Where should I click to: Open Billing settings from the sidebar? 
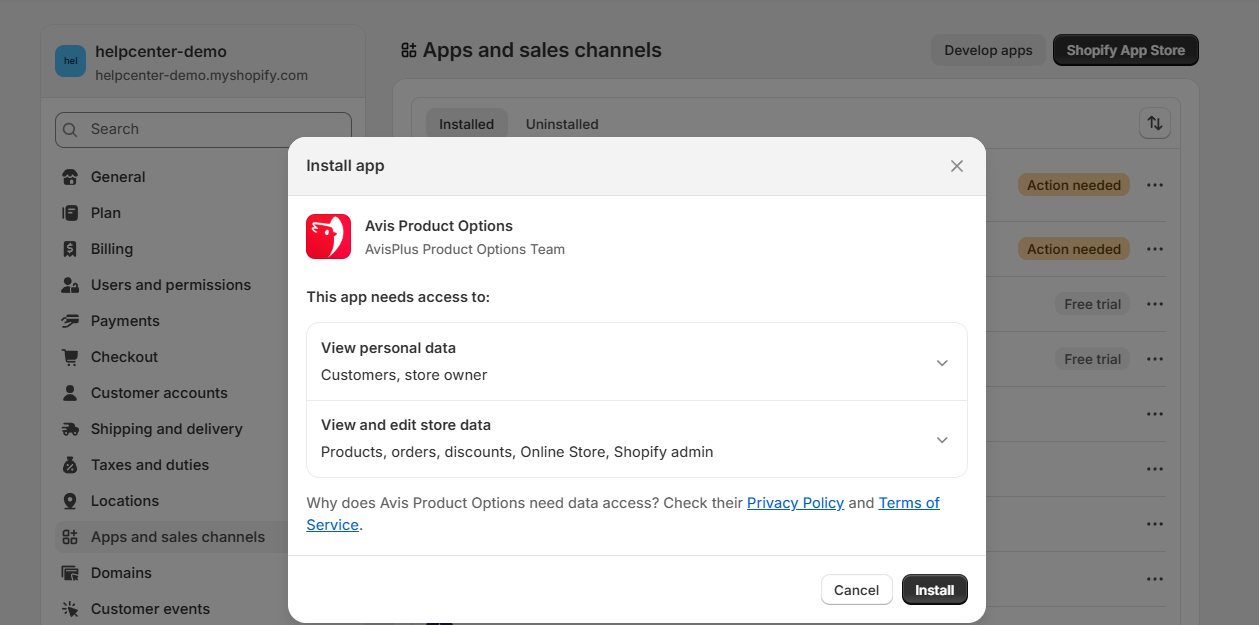pyautogui.click(x=111, y=249)
